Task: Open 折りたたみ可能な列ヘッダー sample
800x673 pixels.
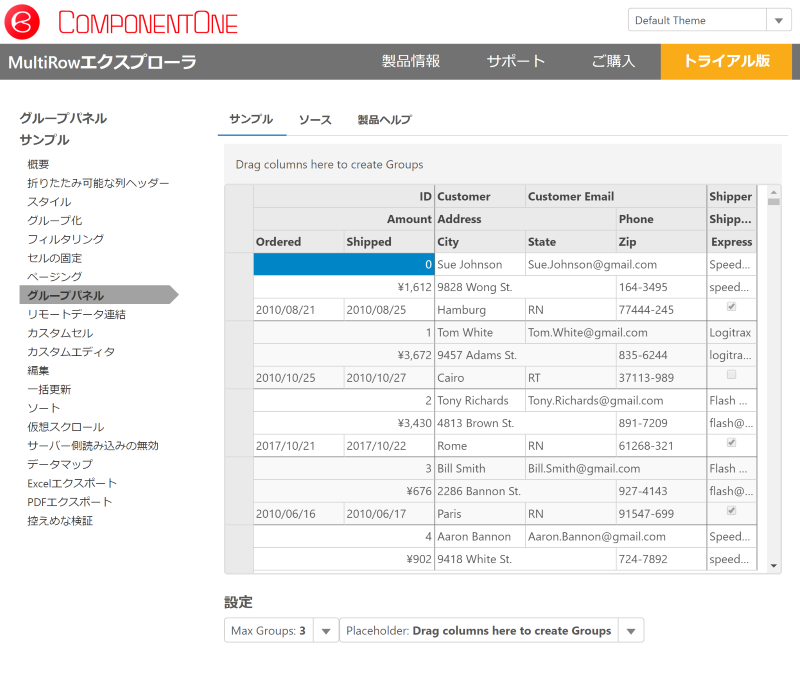Action: (98, 183)
